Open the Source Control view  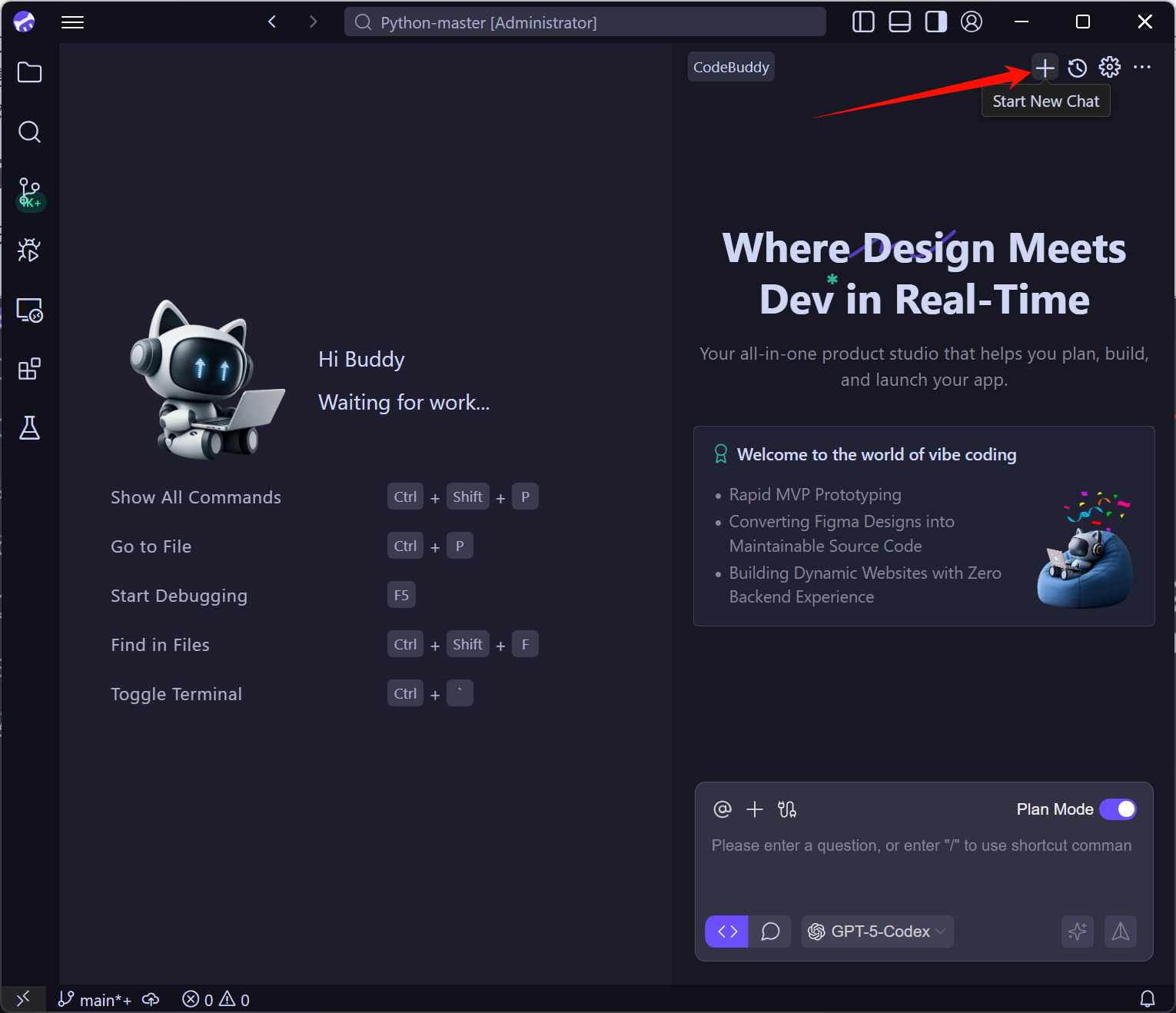click(x=29, y=192)
